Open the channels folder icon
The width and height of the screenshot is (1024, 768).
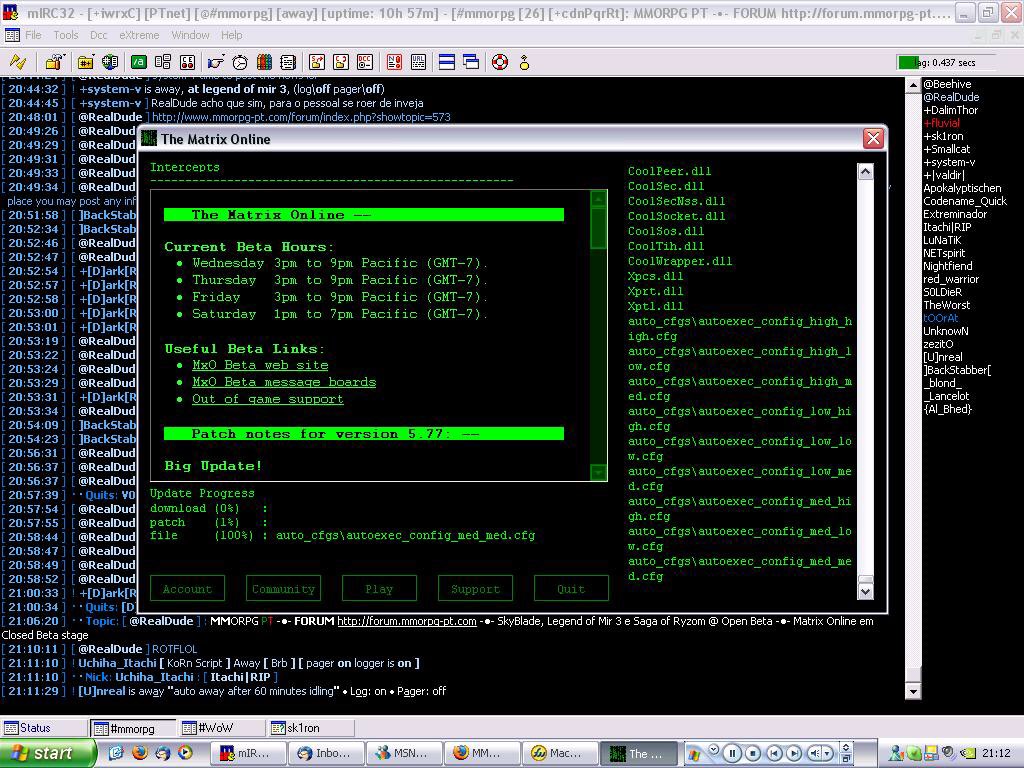86,62
